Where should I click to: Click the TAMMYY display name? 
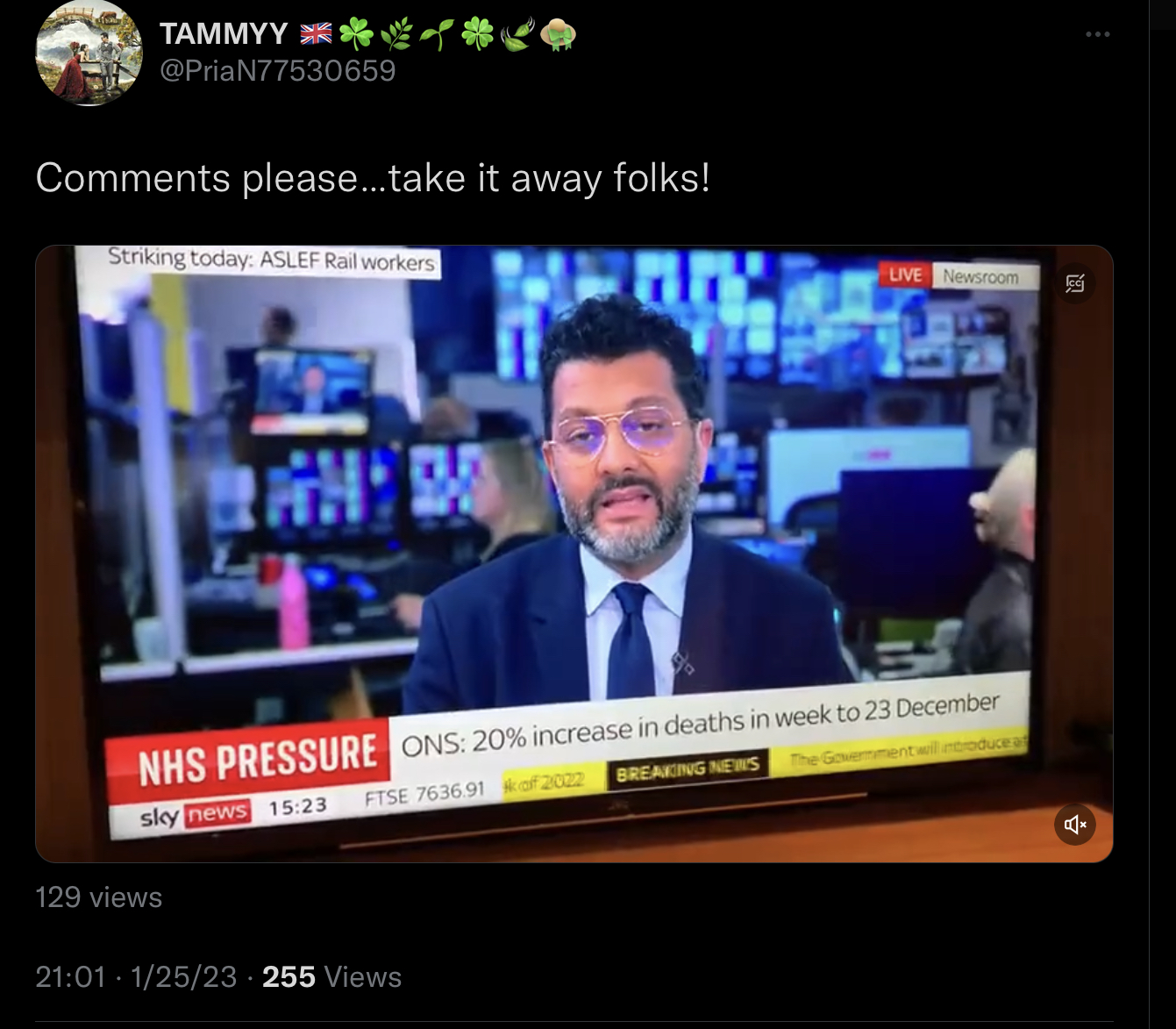(224, 33)
